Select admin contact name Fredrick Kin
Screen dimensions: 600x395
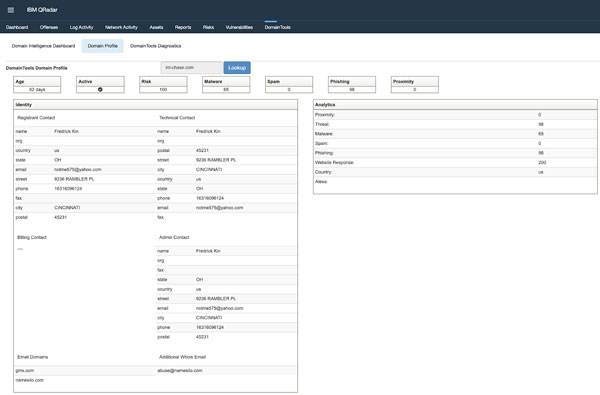tap(208, 251)
